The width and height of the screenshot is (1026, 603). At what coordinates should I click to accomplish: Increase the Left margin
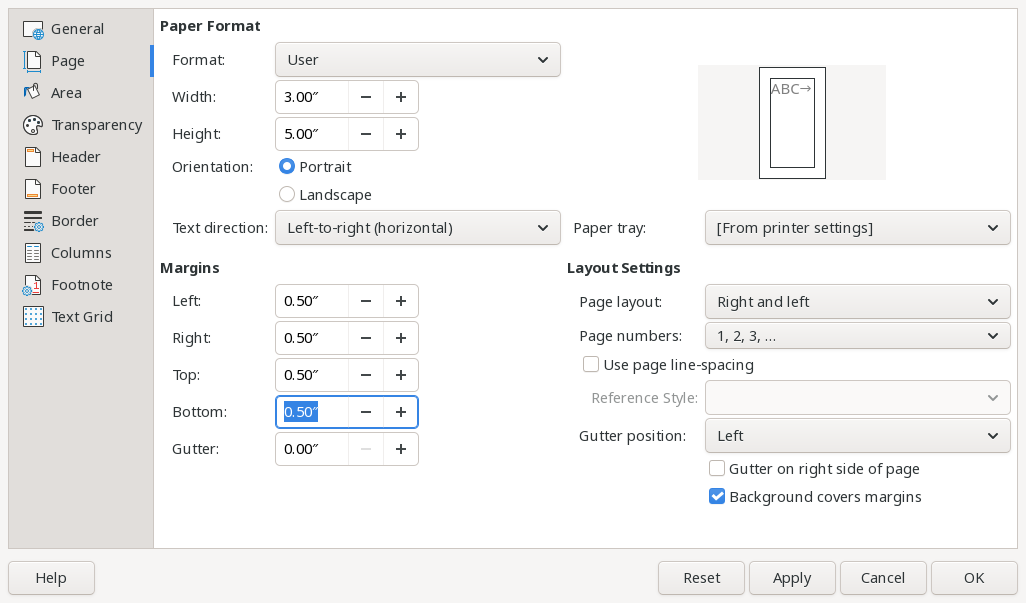[x=400, y=301]
